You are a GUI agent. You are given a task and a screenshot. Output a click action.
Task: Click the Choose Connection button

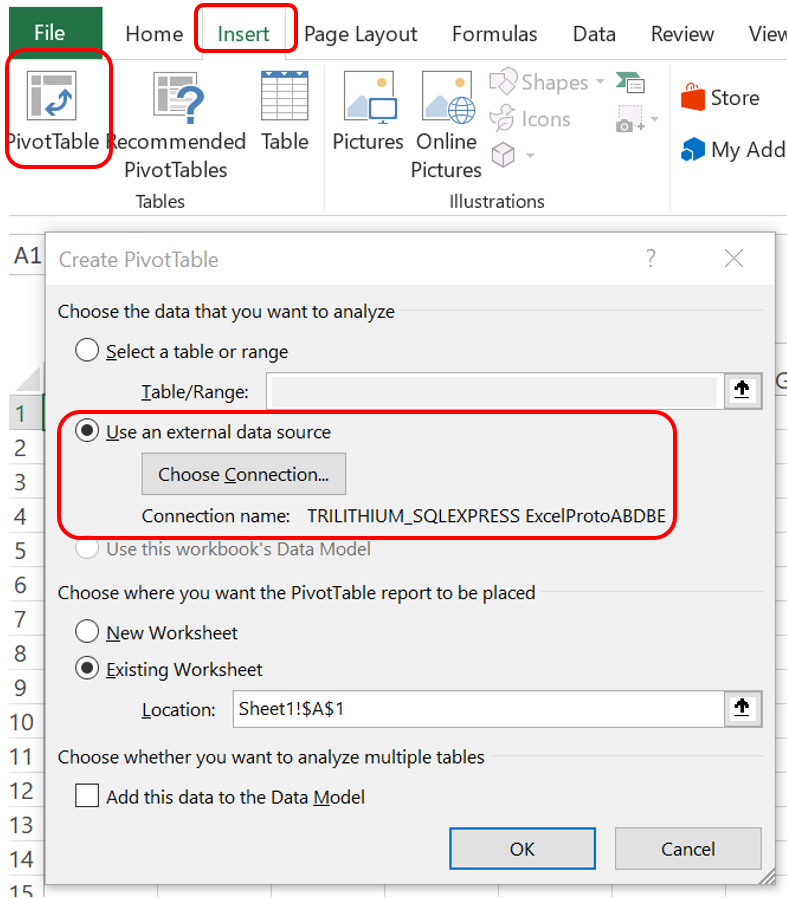tap(244, 474)
